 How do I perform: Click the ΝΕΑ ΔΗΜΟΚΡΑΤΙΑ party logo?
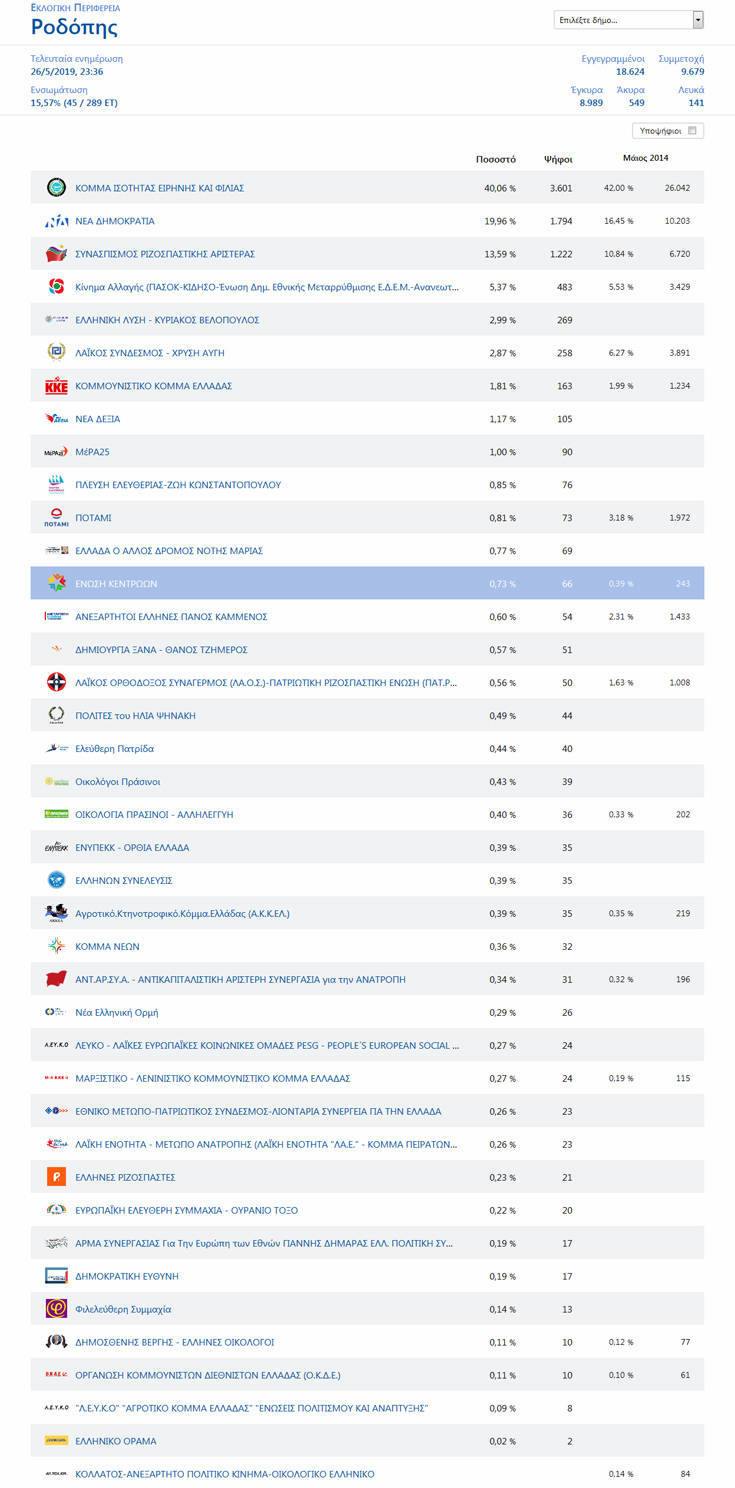[56, 221]
